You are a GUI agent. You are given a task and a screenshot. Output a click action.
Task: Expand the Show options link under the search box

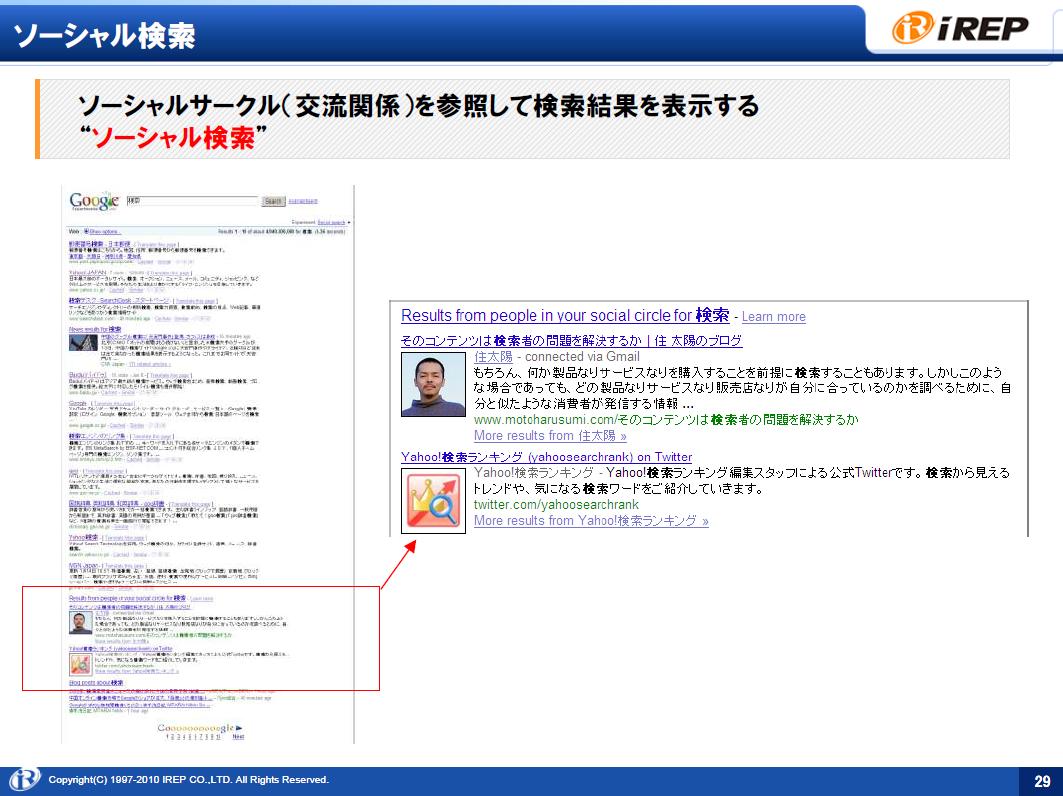pos(102,232)
